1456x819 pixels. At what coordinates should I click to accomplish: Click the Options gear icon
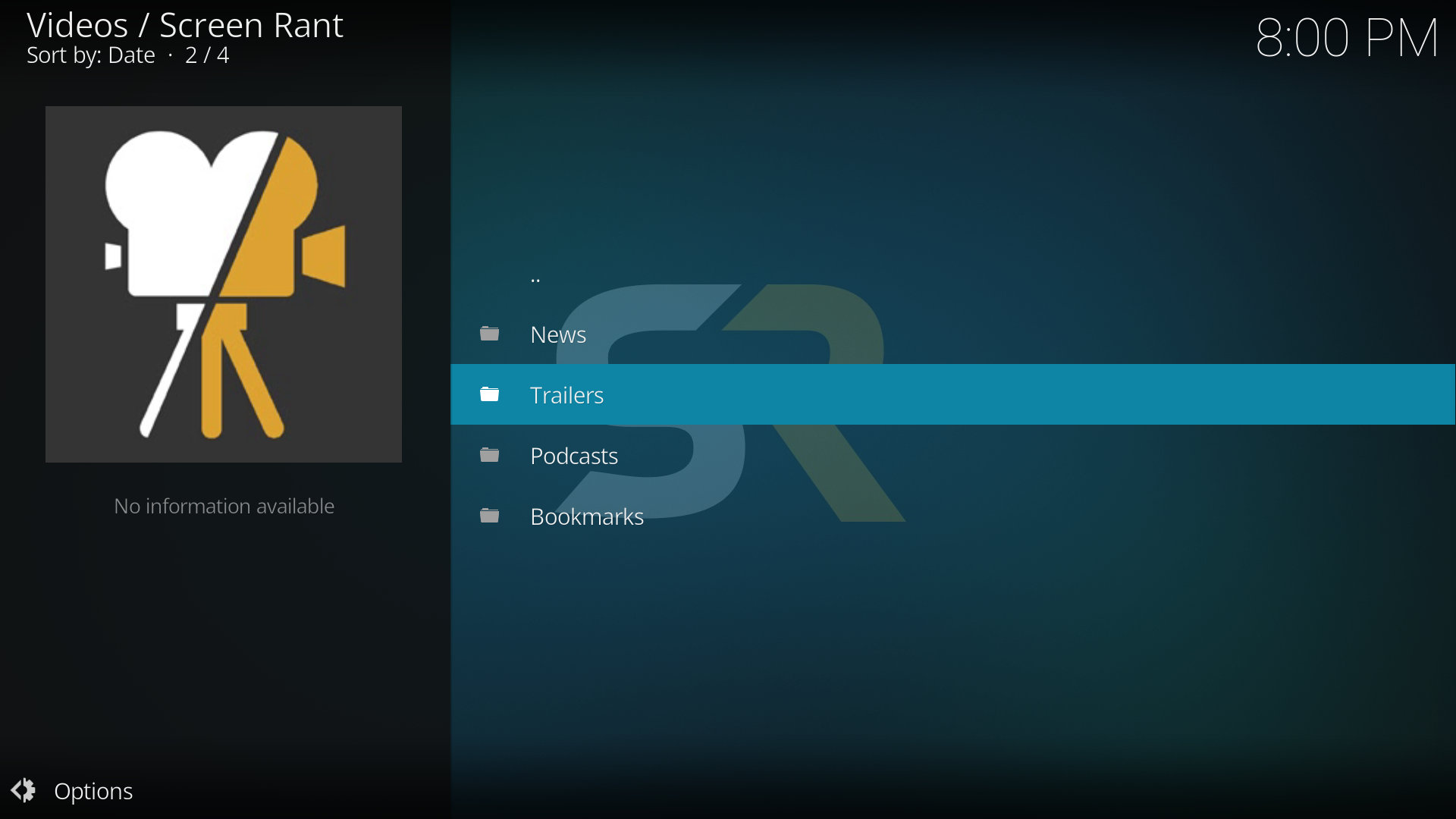coord(24,790)
